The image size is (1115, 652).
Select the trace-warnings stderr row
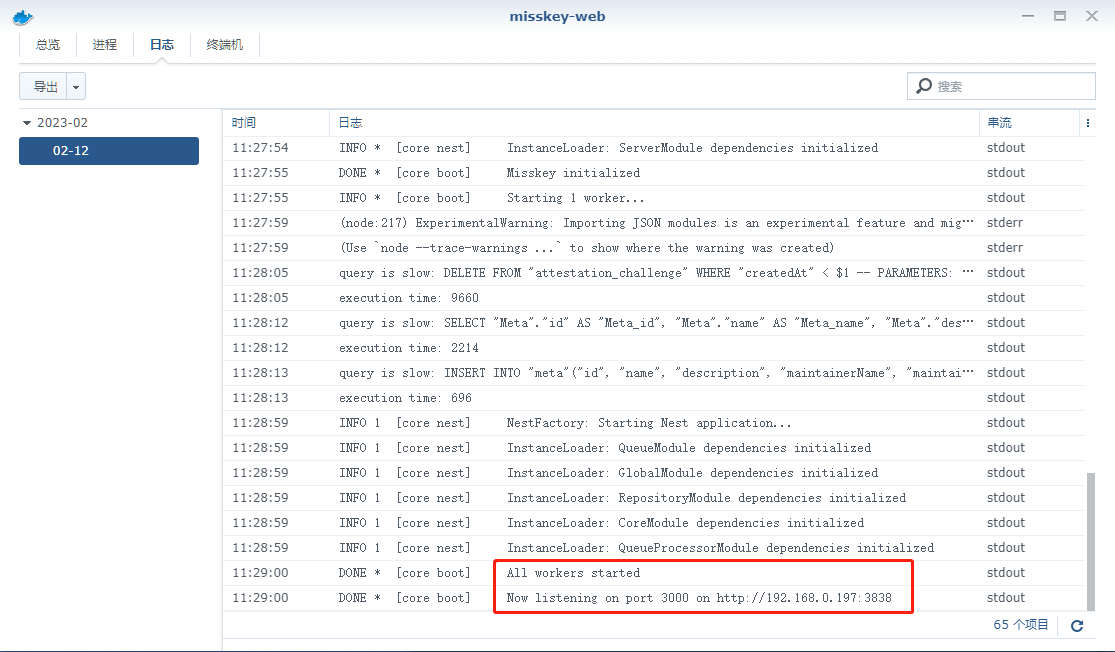click(654, 247)
